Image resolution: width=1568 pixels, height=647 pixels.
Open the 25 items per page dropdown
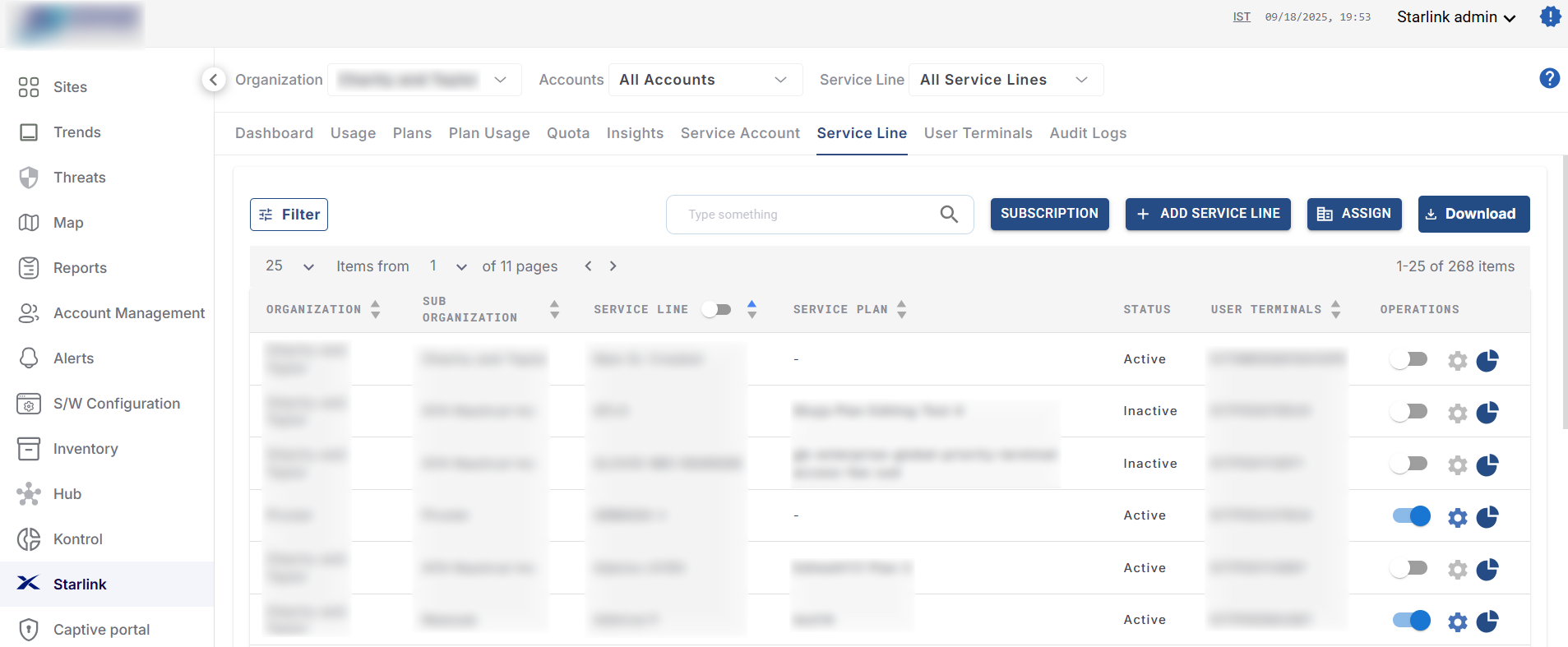289,266
